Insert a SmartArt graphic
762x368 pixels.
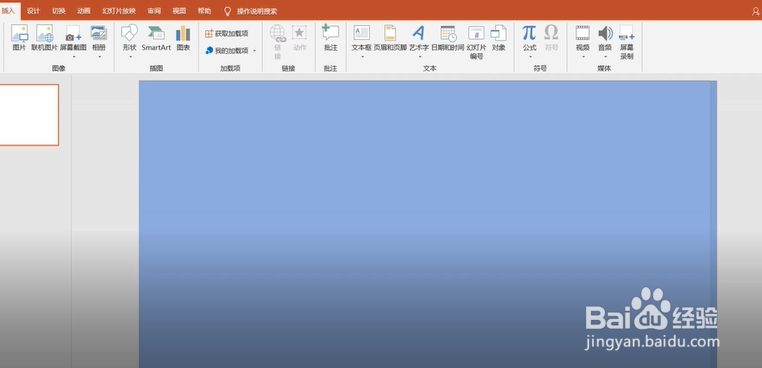[x=156, y=38]
